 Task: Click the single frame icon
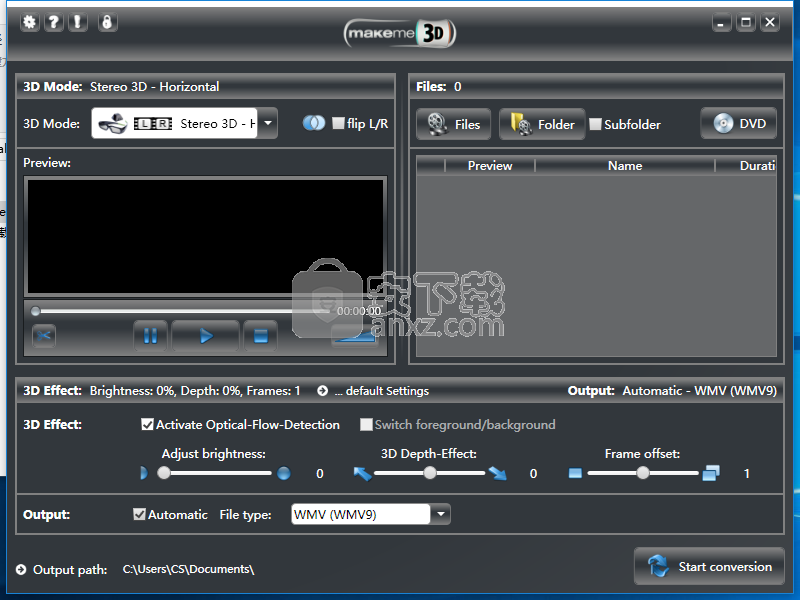[x=575, y=473]
